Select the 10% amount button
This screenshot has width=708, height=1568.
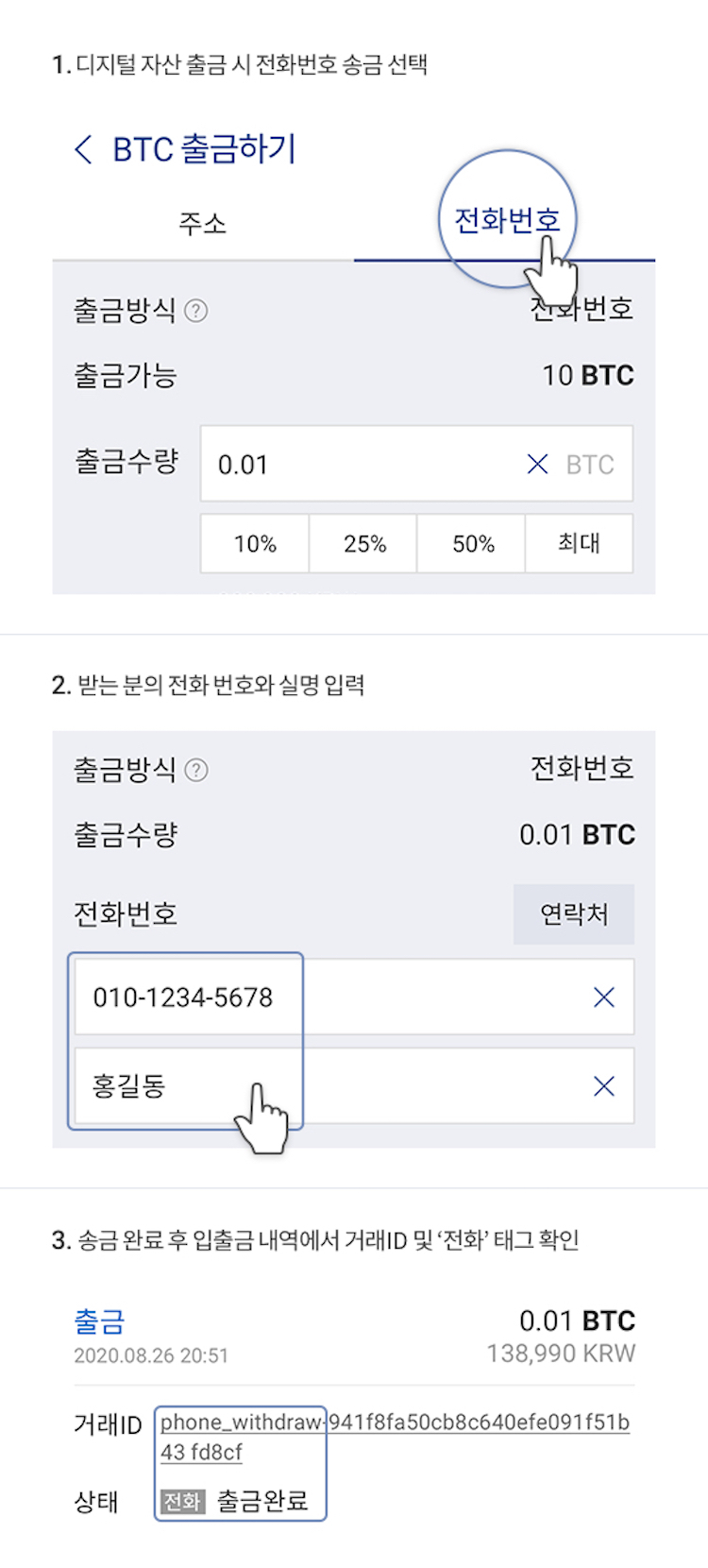pos(255,544)
